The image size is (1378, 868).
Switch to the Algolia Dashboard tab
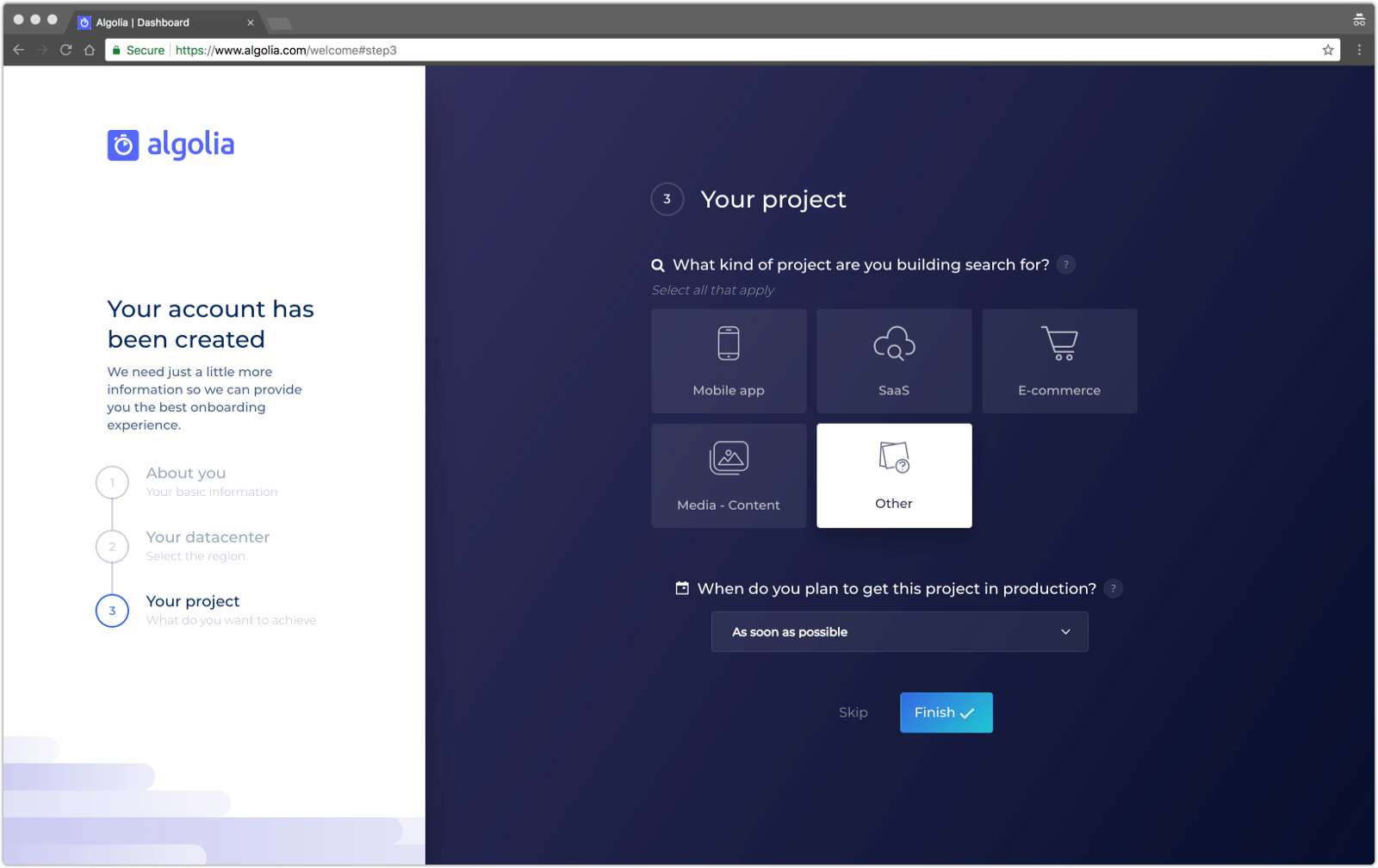164,22
